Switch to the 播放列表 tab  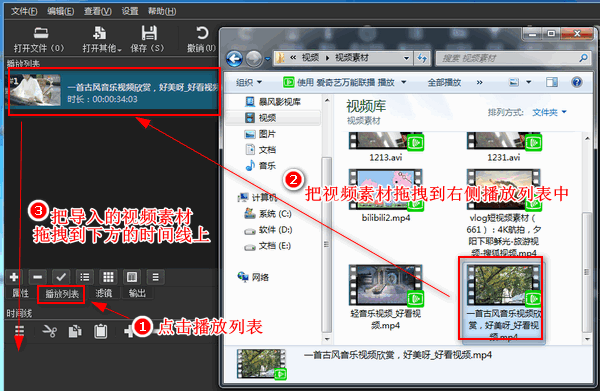(62, 294)
